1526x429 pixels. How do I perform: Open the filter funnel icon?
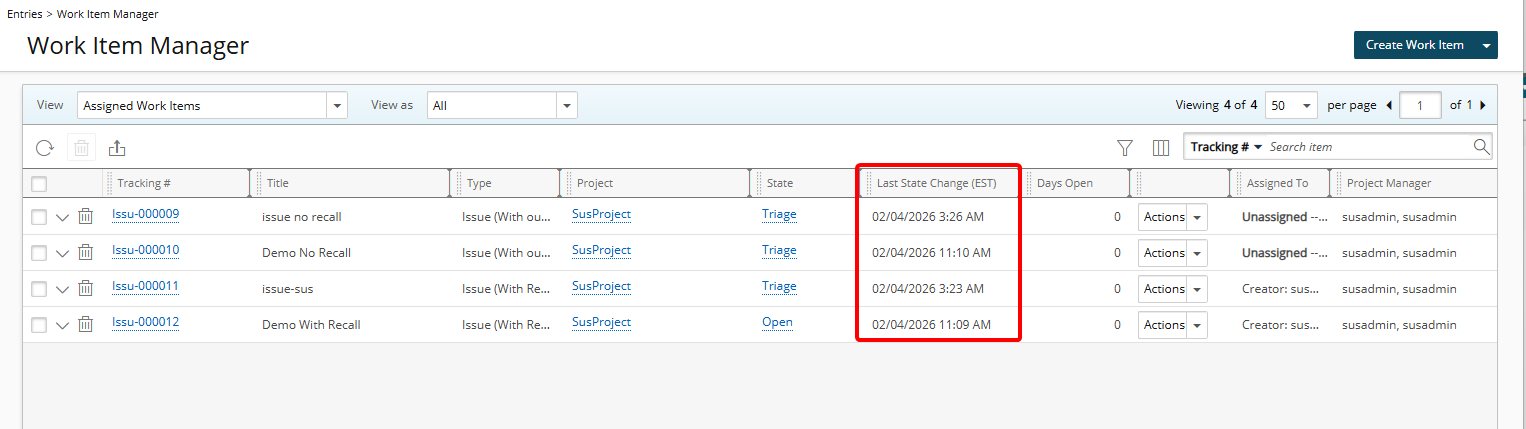click(x=1125, y=148)
